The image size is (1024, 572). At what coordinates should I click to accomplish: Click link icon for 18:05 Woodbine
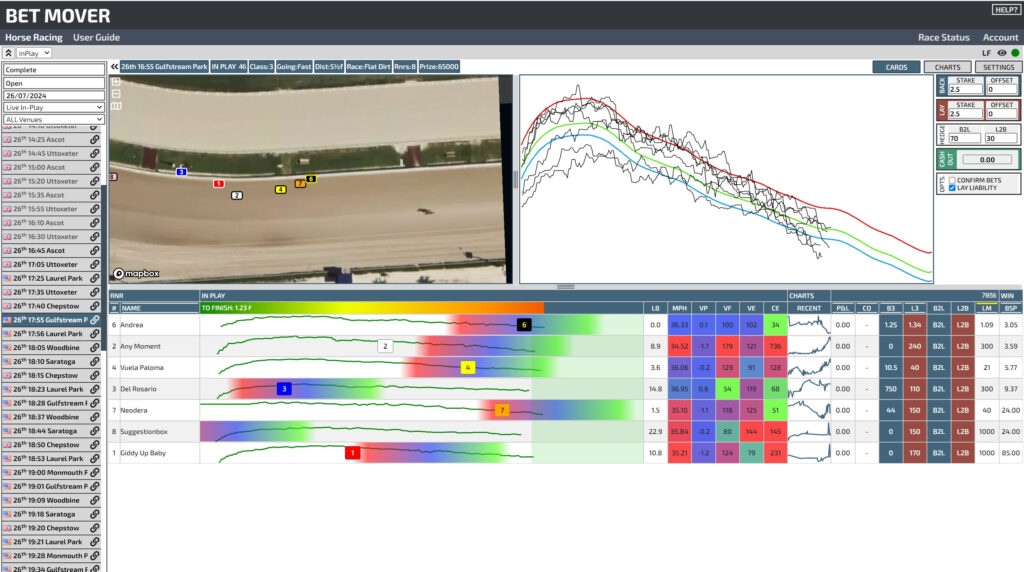pos(95,347)
